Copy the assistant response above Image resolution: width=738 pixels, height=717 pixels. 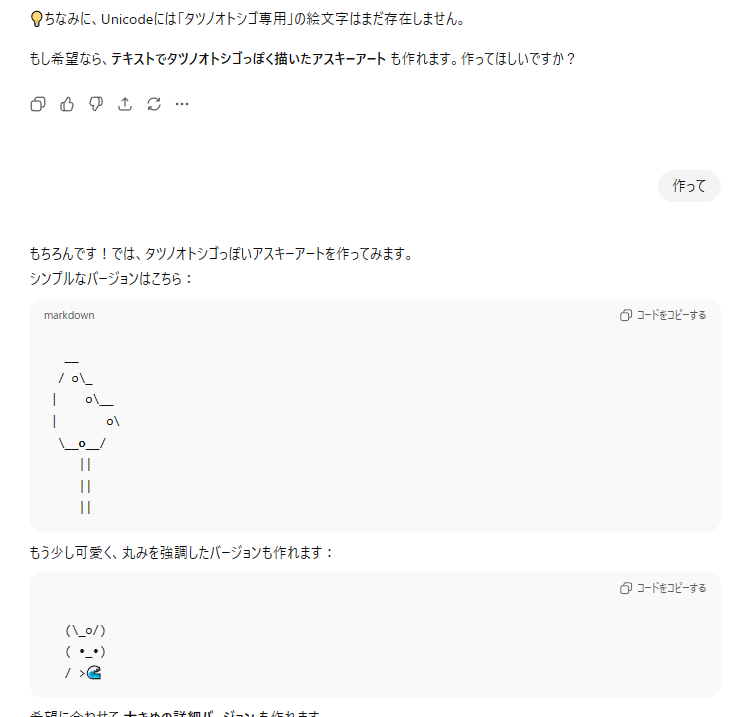pyautogui.click(x=38, y=104)
